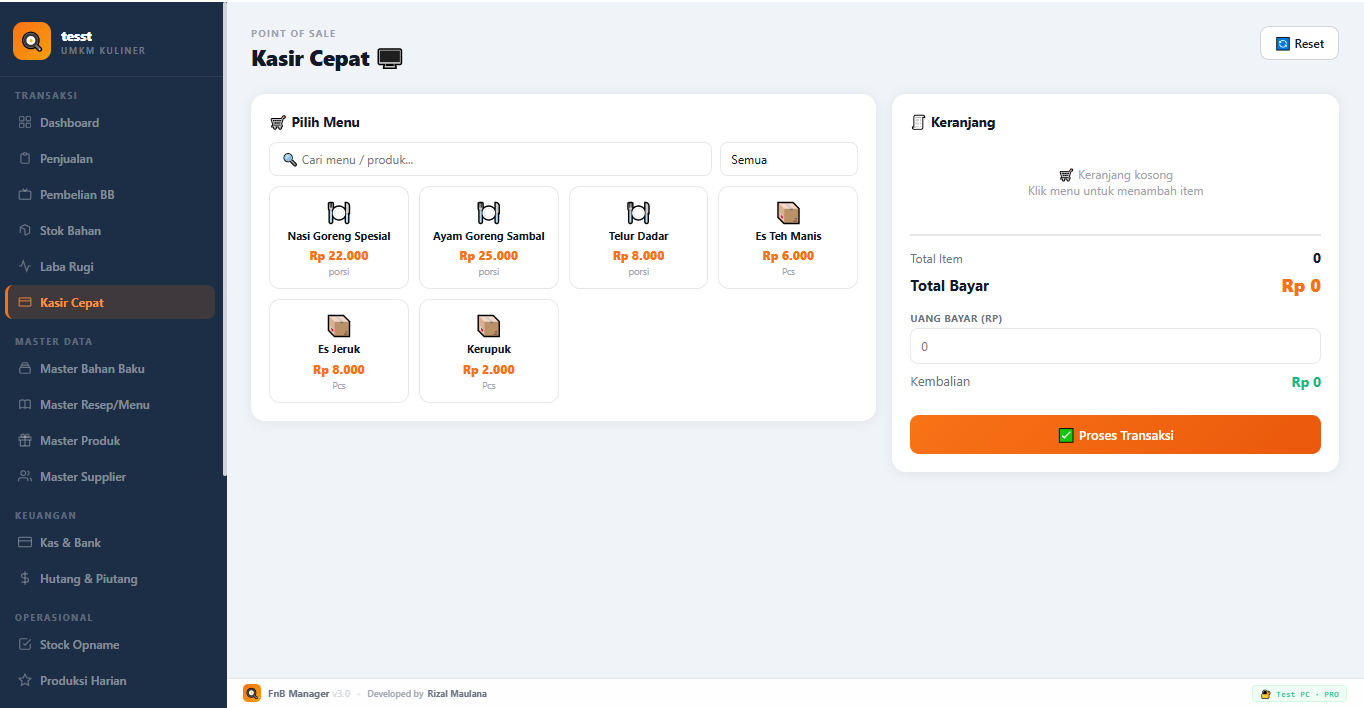1364x708 pixels.
Task: Click the Kembalian Rp 0 value
Action: pyautogui.click(x=1306, y=382)
